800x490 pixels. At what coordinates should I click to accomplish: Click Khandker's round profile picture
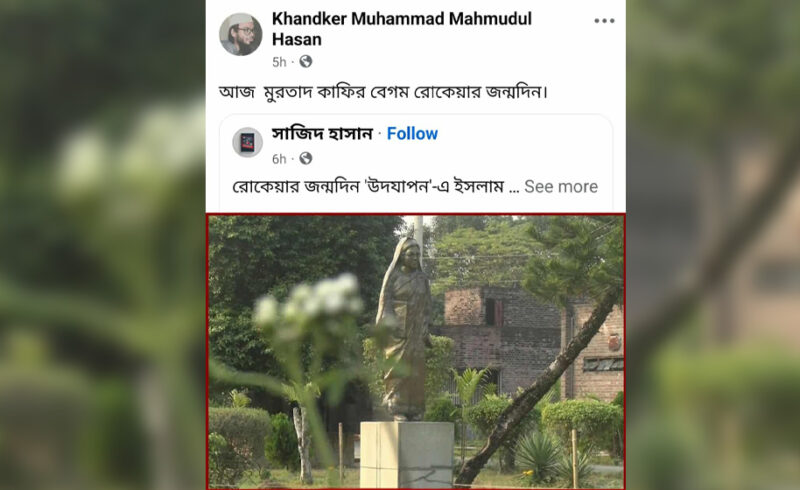[241, 34]
